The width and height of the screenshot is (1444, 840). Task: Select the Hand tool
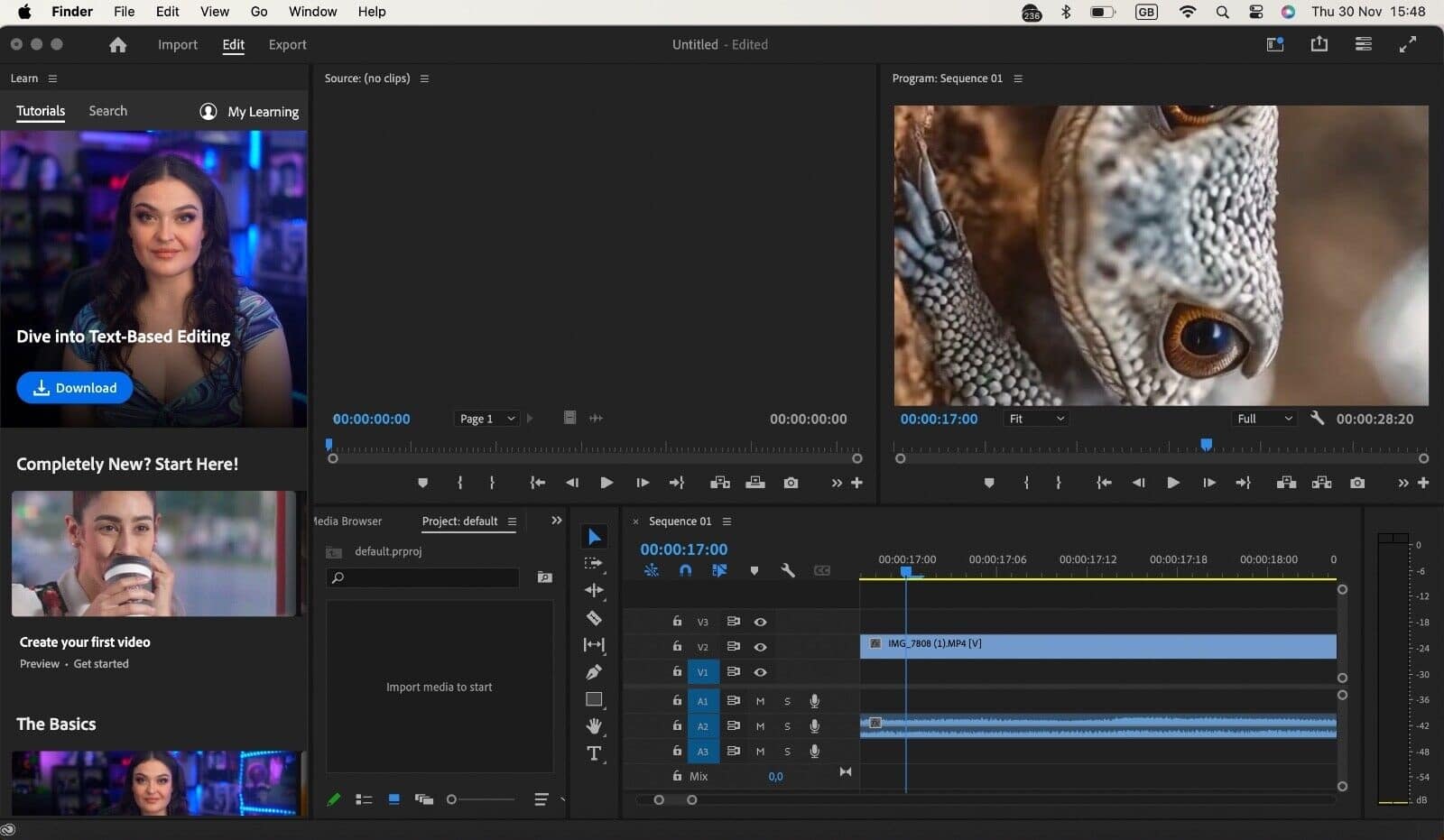594,726
